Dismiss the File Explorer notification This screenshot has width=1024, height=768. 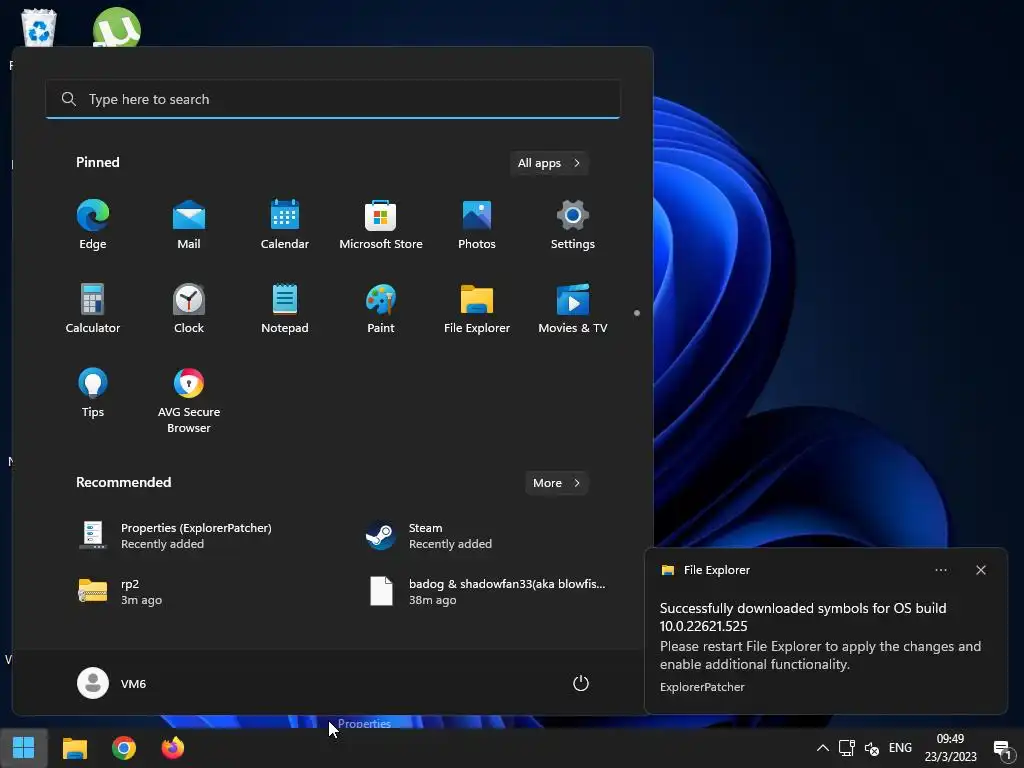pos(981,570)
